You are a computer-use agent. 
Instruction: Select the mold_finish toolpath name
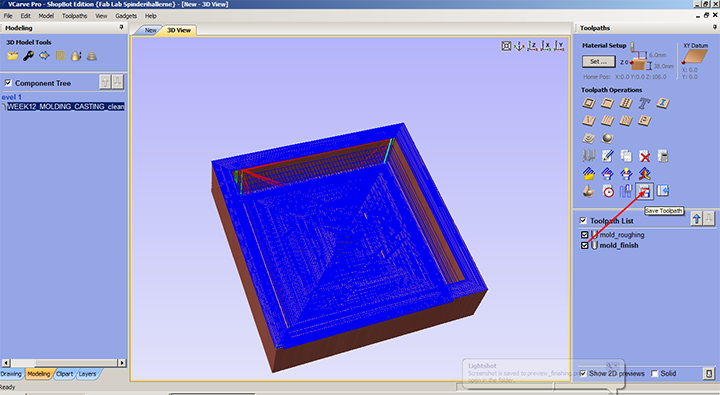(x=619, y=245)
